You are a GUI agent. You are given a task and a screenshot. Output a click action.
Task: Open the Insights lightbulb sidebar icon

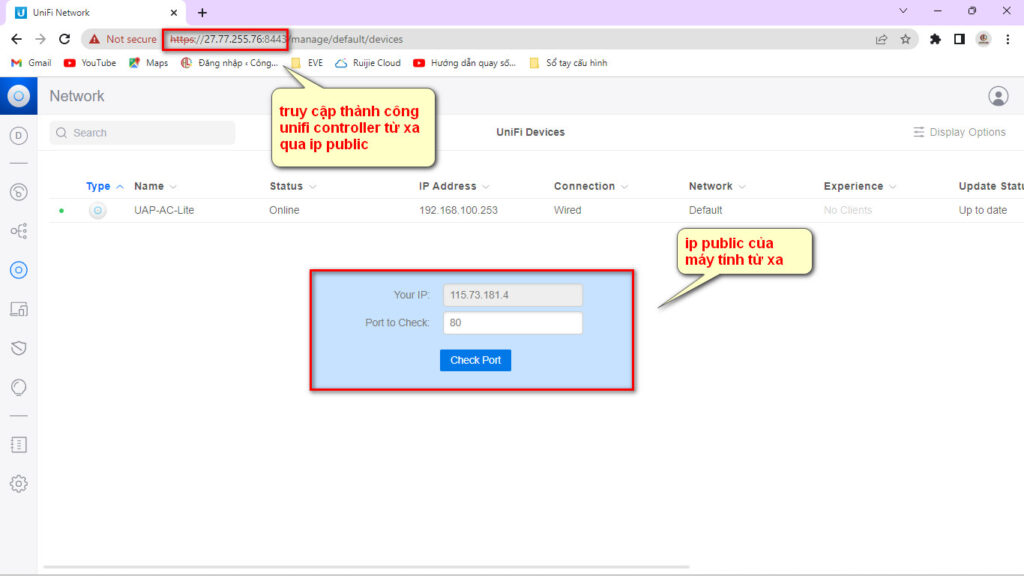click(x=18, y=387)
